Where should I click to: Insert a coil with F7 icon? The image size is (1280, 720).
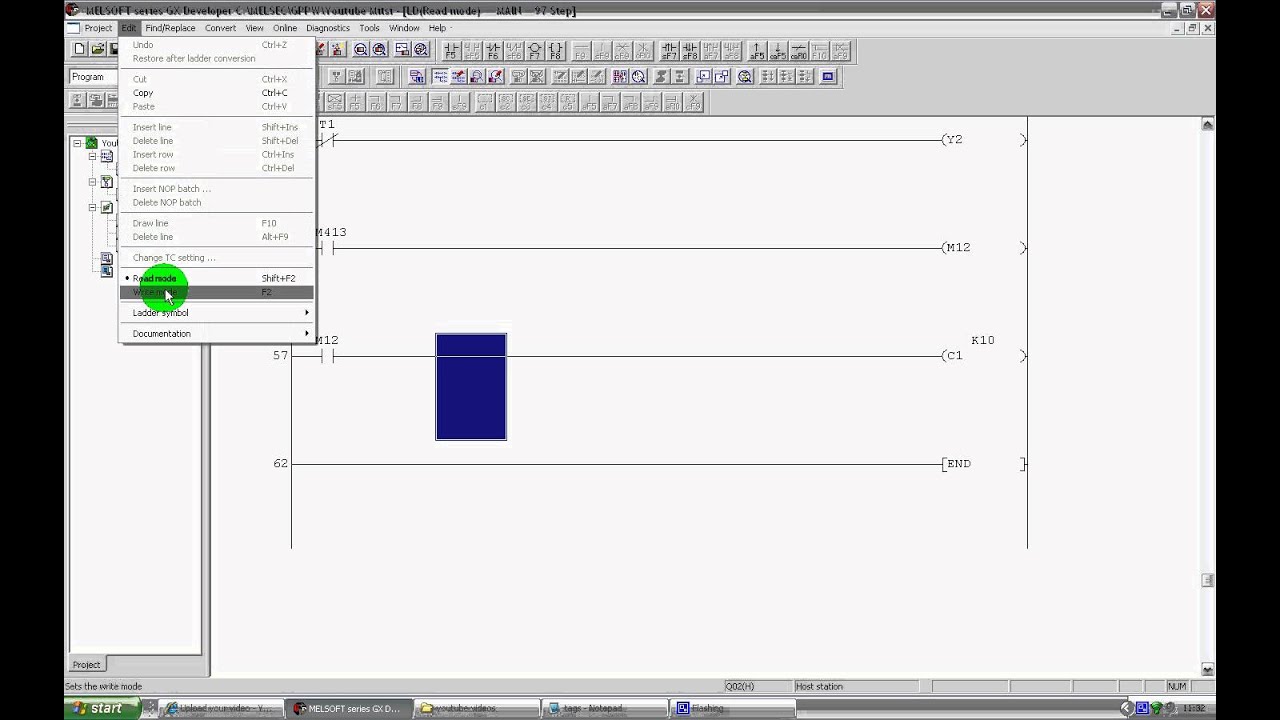535,50
